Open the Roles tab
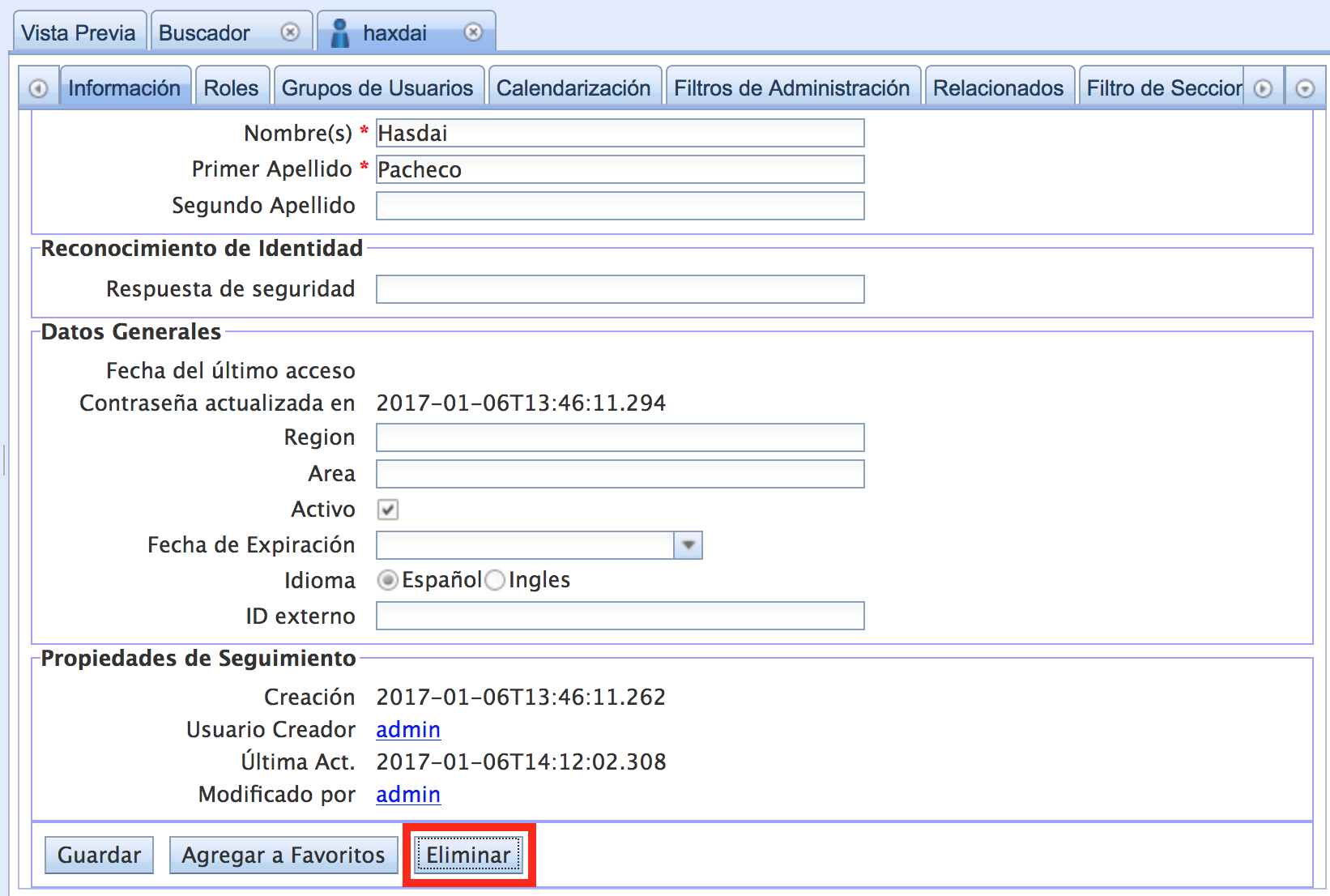The image size is (1330, 896). (x=231, y=87)
